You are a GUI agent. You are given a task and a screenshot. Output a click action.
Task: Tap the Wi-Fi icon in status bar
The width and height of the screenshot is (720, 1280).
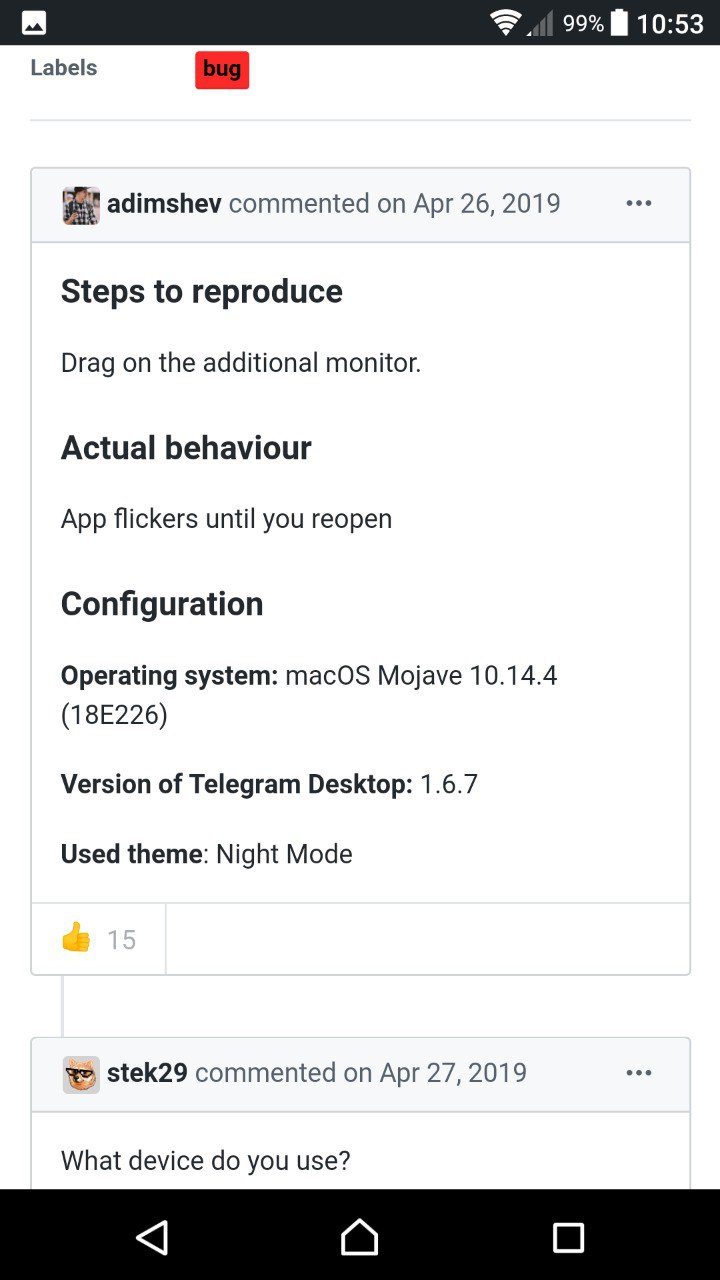[506, 23]
